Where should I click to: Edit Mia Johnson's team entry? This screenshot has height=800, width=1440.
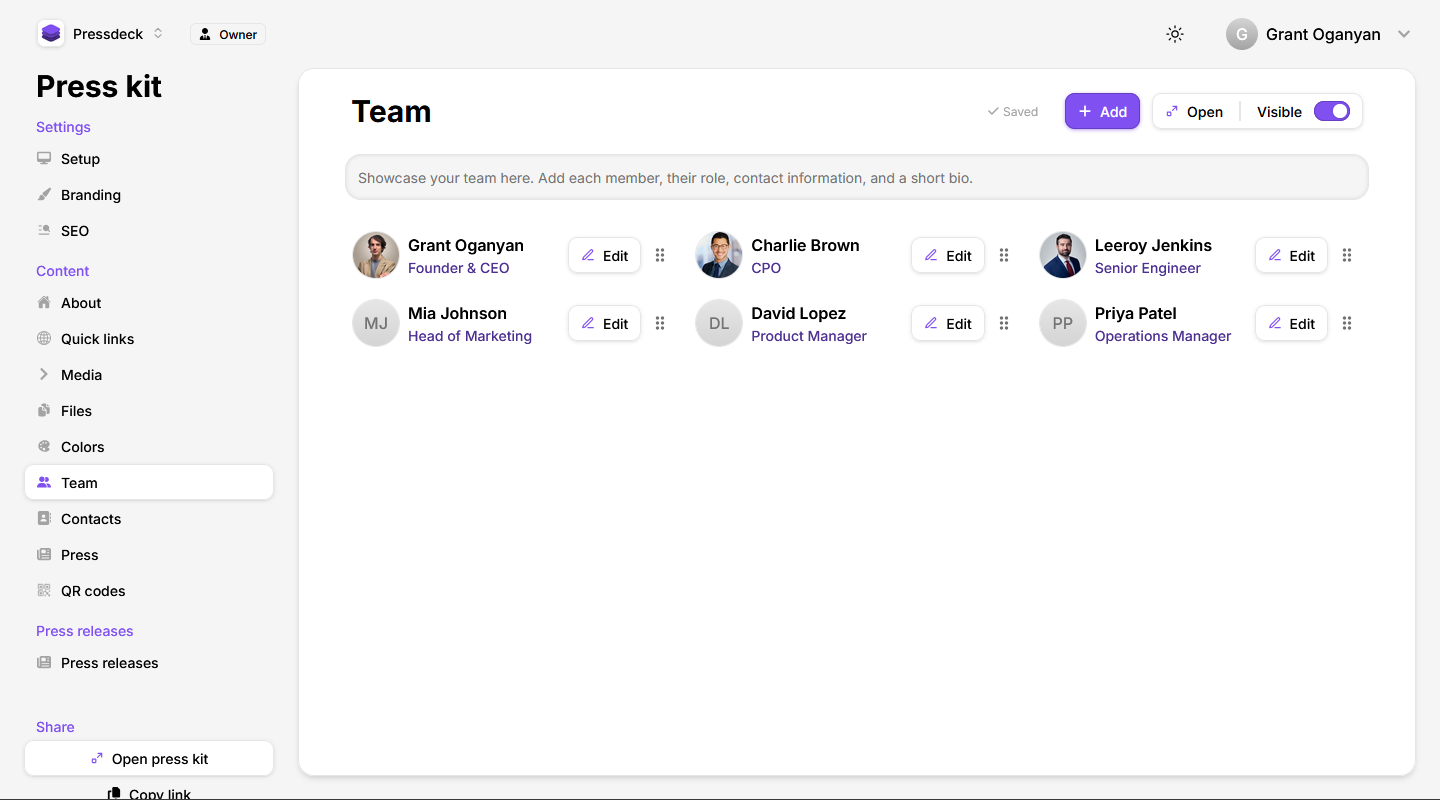[604, 323]
